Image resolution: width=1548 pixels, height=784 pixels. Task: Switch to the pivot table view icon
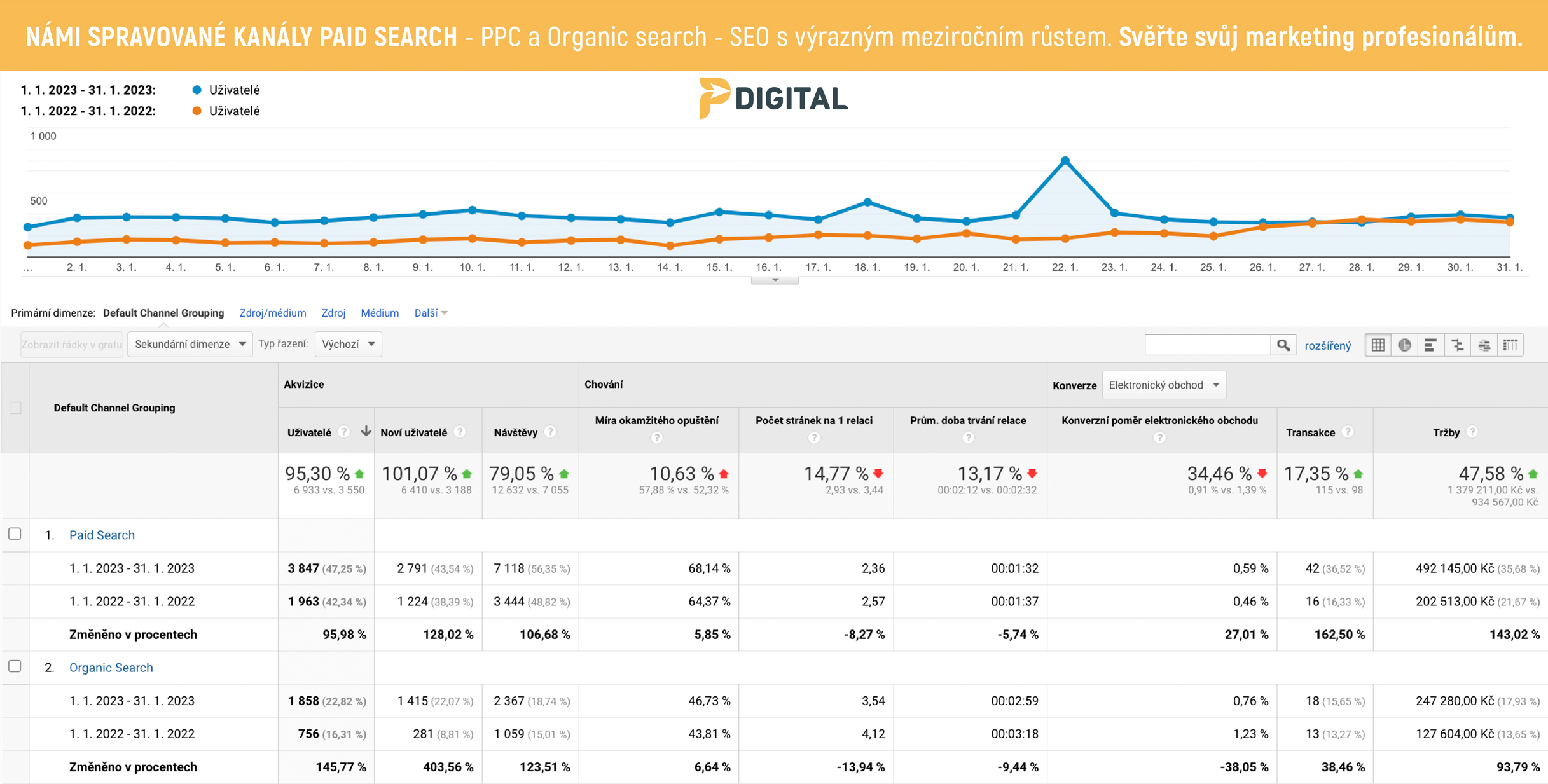tap(1510, 345)
